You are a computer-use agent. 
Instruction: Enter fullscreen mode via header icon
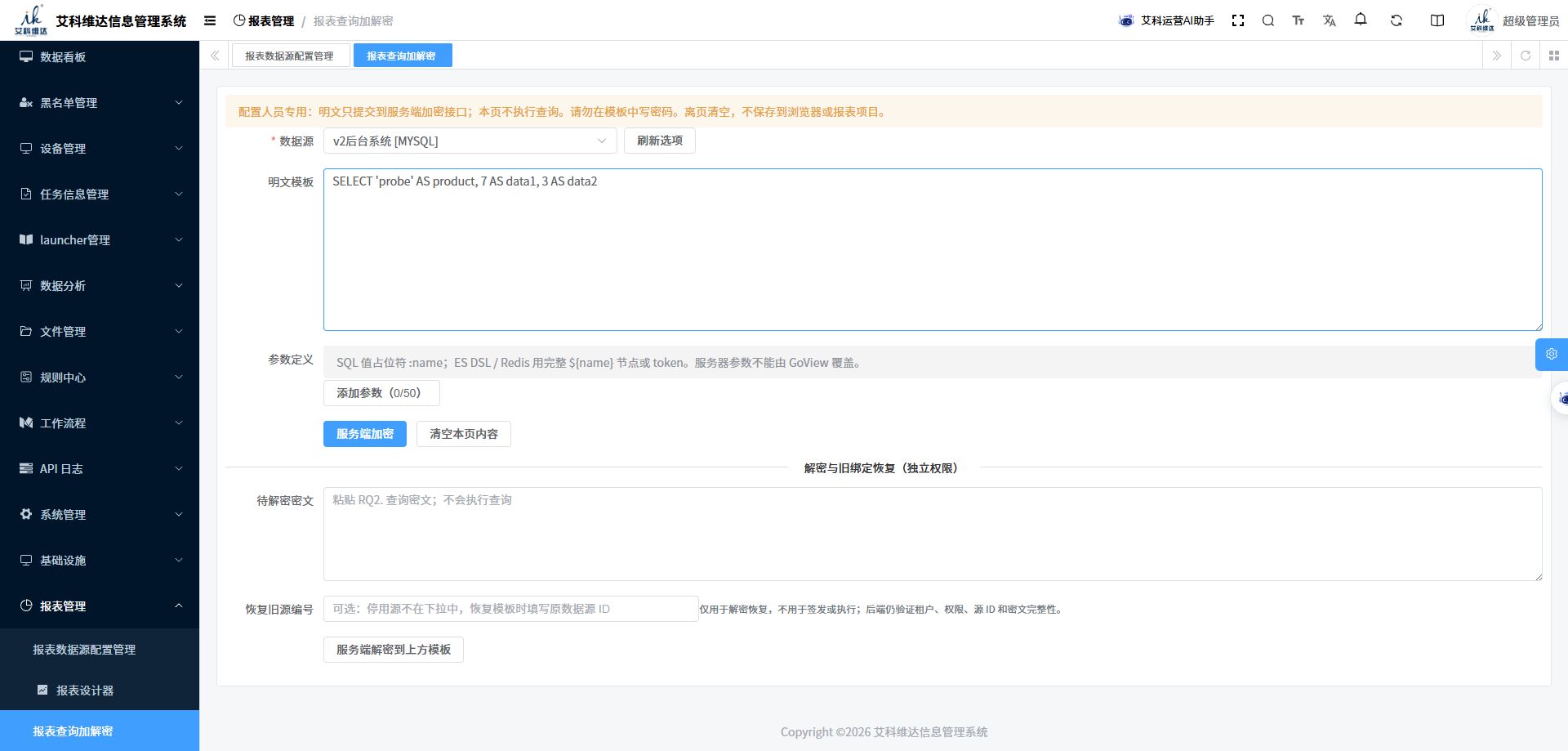pyautogui.click(x=1238, y=20)
